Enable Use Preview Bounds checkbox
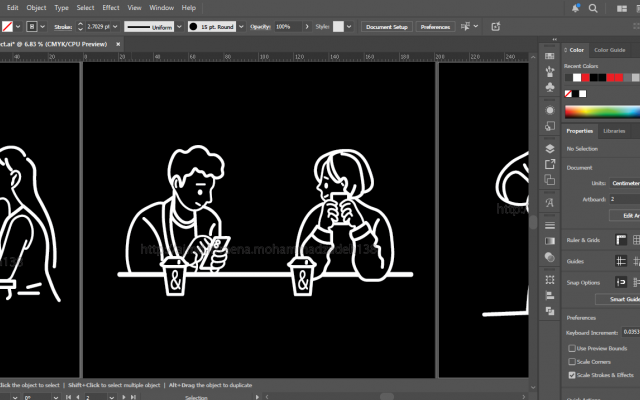The image size is (640, 400). pyautogui.click(x=572, y=348)
